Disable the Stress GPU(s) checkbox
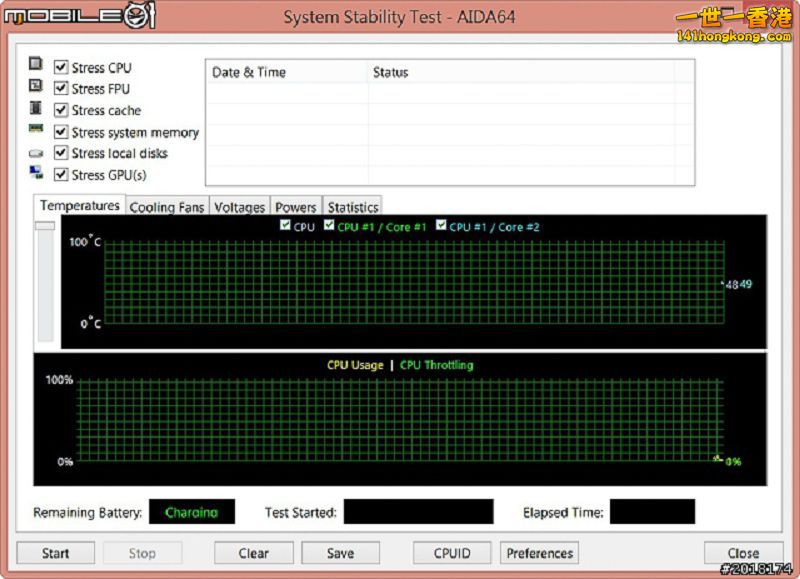The width and height of the screenshot is (800, 579). point(61,175)
